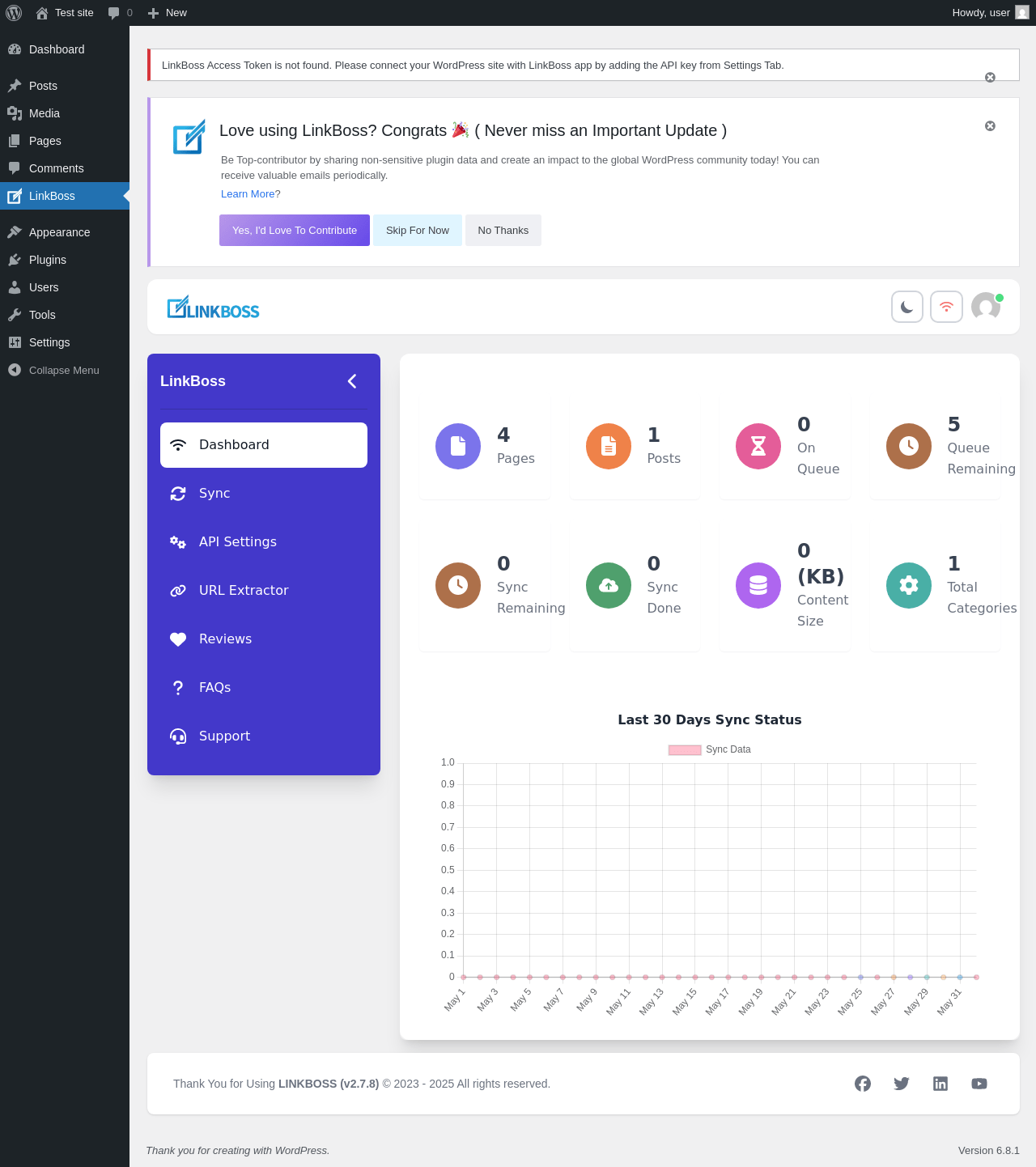The image size is (1036, 1167).
Task: Collapse the WordPress admin menu
Action: [x=65, y=370]
